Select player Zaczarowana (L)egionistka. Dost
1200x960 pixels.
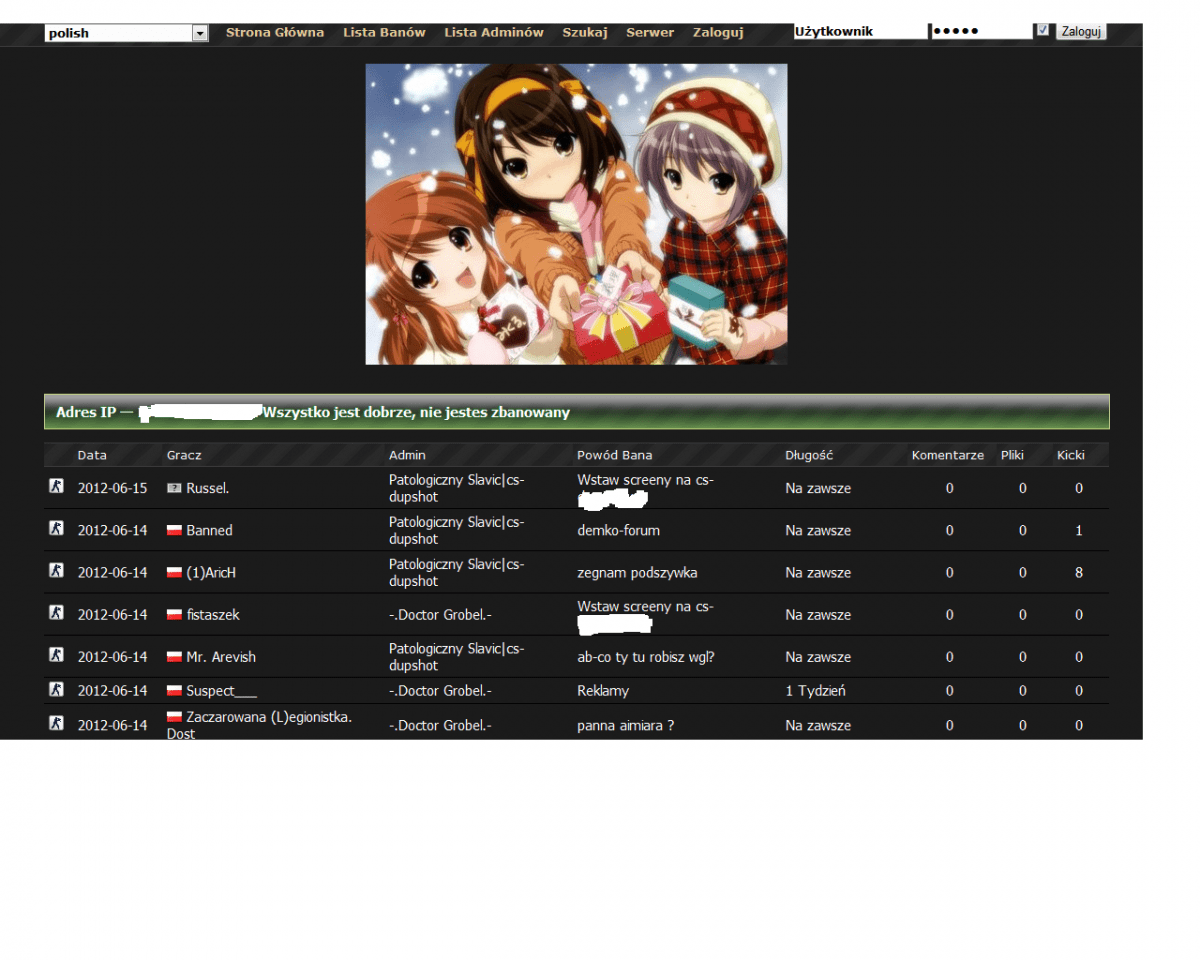[260, 725]
